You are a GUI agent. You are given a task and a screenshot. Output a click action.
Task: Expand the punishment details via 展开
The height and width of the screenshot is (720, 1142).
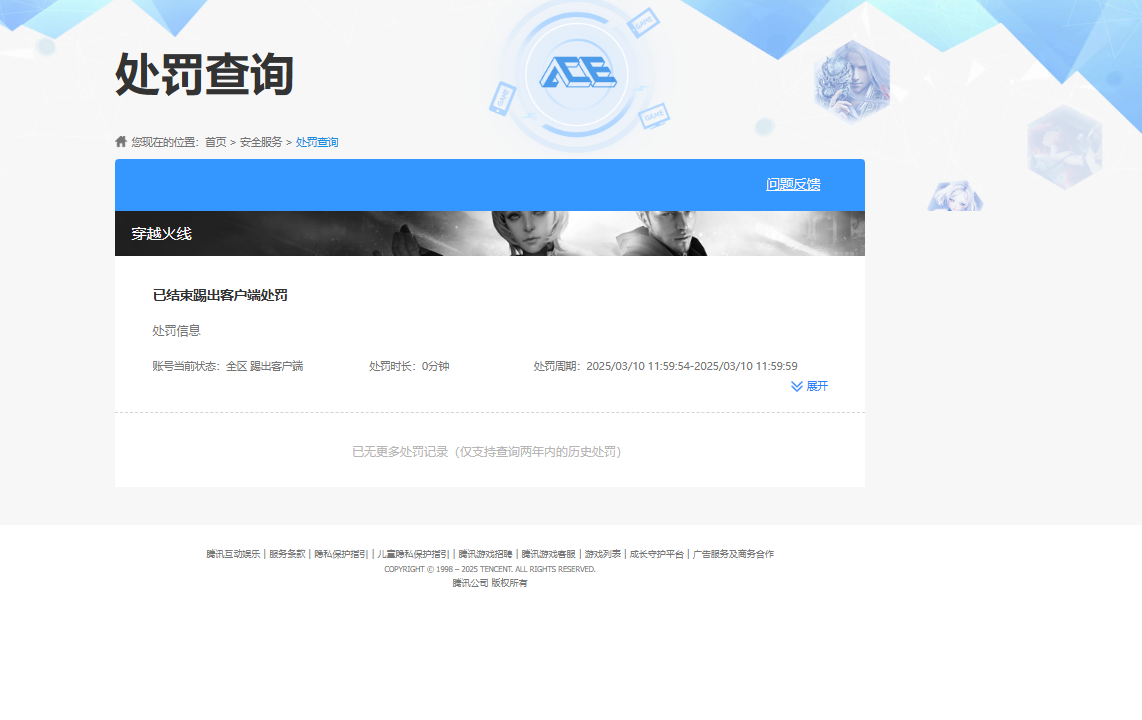click(x=818, y=385)
